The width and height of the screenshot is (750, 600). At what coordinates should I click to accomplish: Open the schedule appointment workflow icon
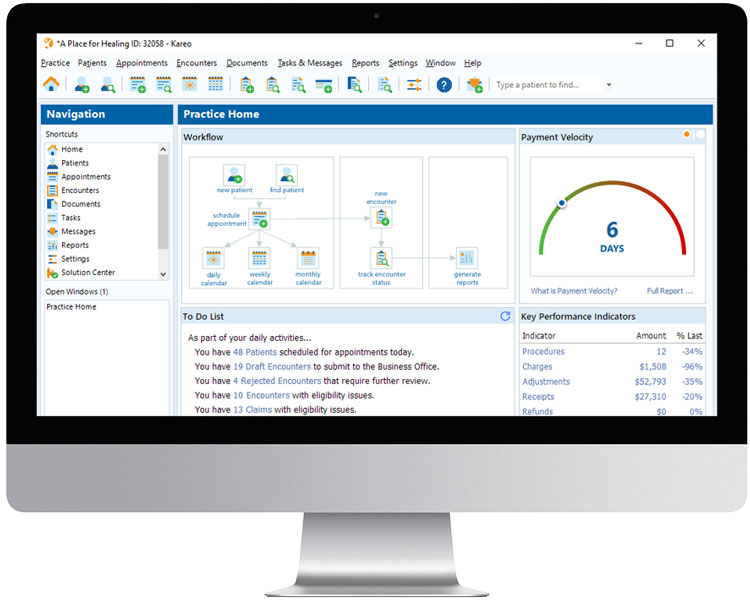pos(259,218)
